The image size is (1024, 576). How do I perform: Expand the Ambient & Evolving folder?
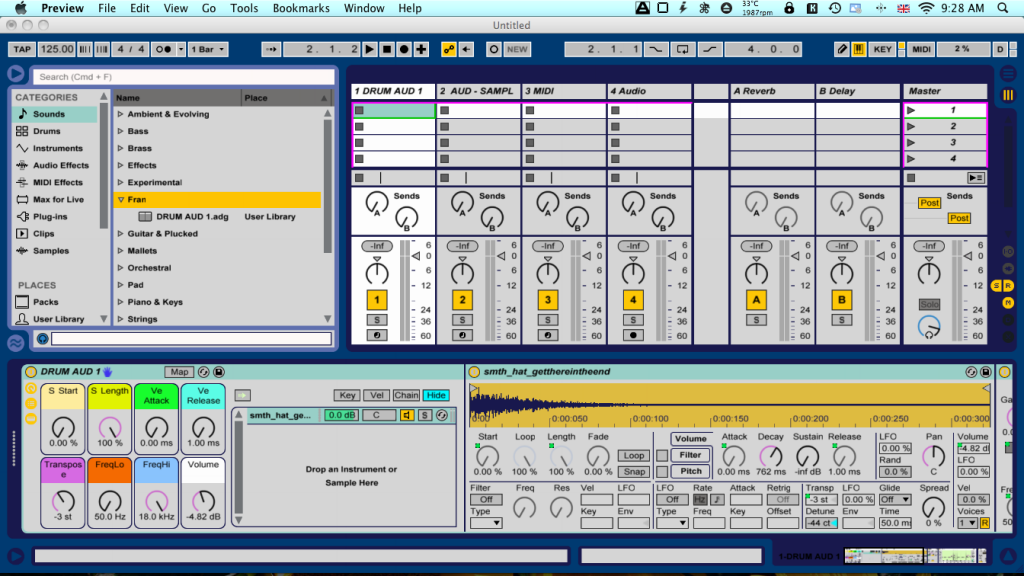click(120, 114)
